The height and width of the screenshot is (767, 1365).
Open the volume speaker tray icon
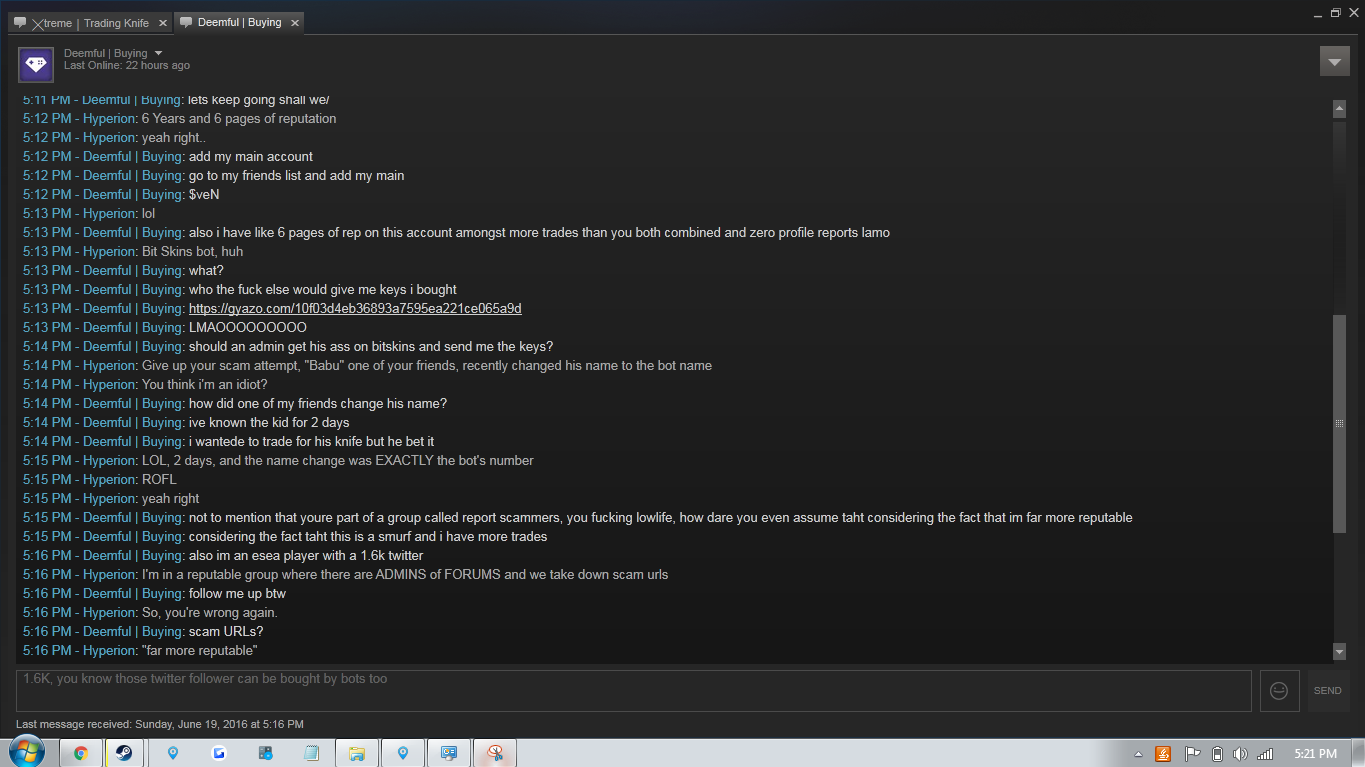click(x=1240, y=754)
